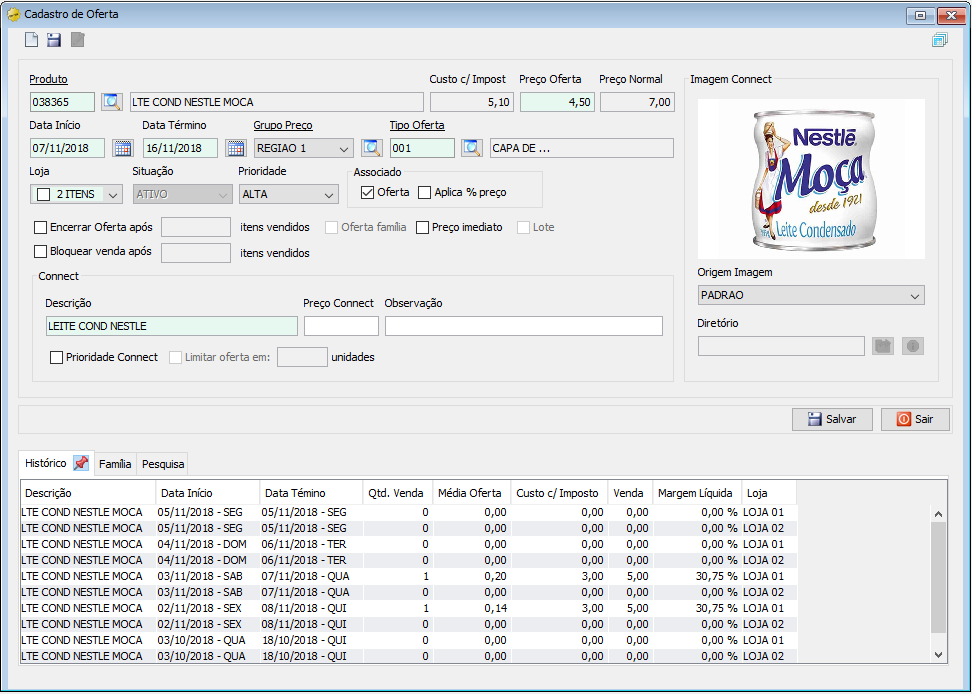Click the Margem Líquida column header
The height and width of the screenshot is (694, 972).
click(697, 493)
